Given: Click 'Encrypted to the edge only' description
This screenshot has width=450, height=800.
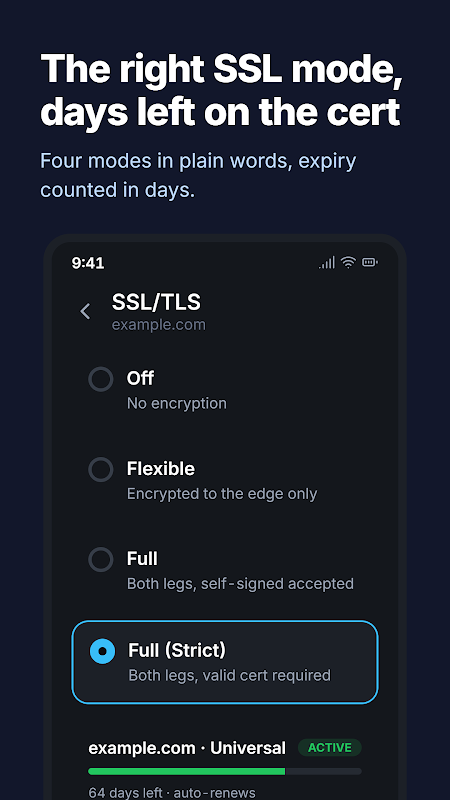Looking at the screenshot, I should point(222,494).
